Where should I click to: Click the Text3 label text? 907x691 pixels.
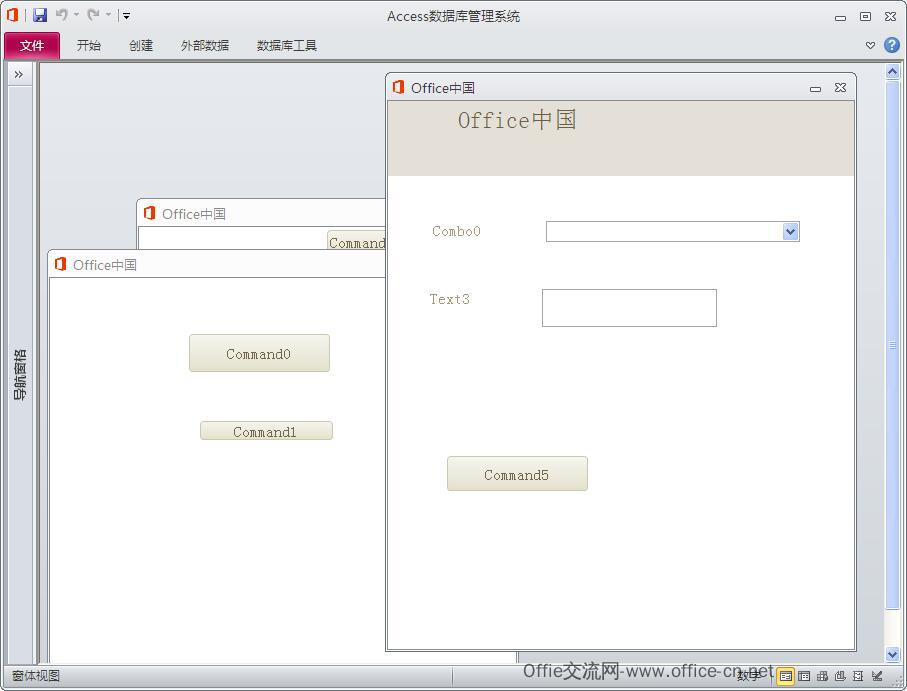449,299
